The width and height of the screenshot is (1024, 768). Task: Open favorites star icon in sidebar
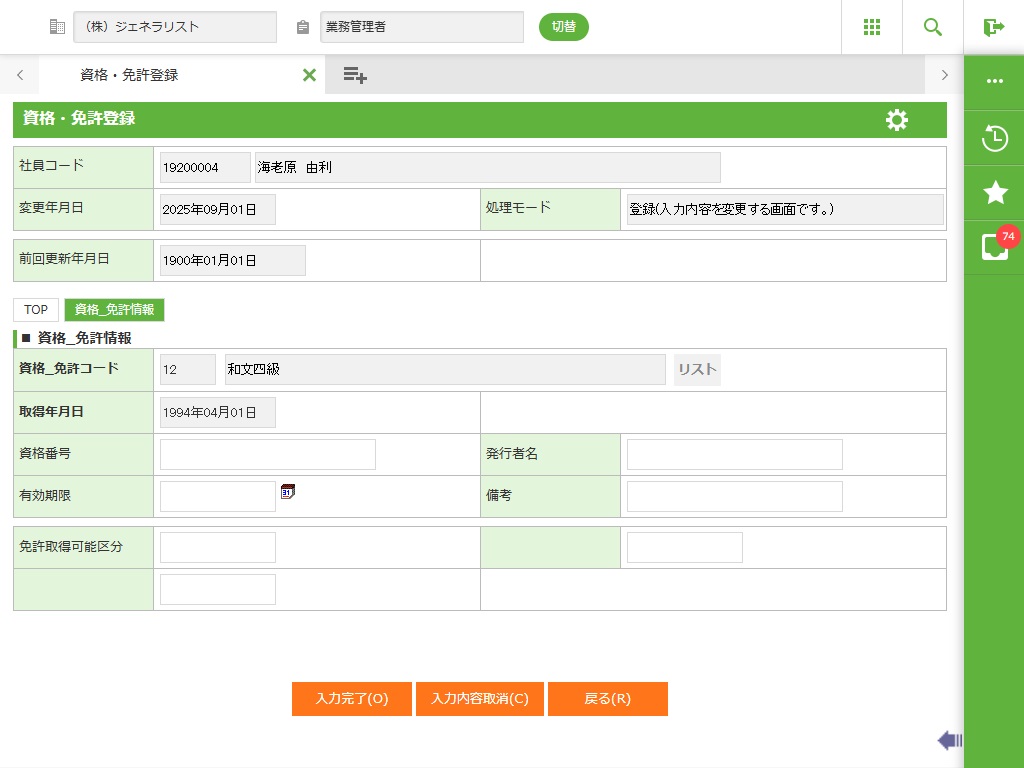tap(994, 193)
